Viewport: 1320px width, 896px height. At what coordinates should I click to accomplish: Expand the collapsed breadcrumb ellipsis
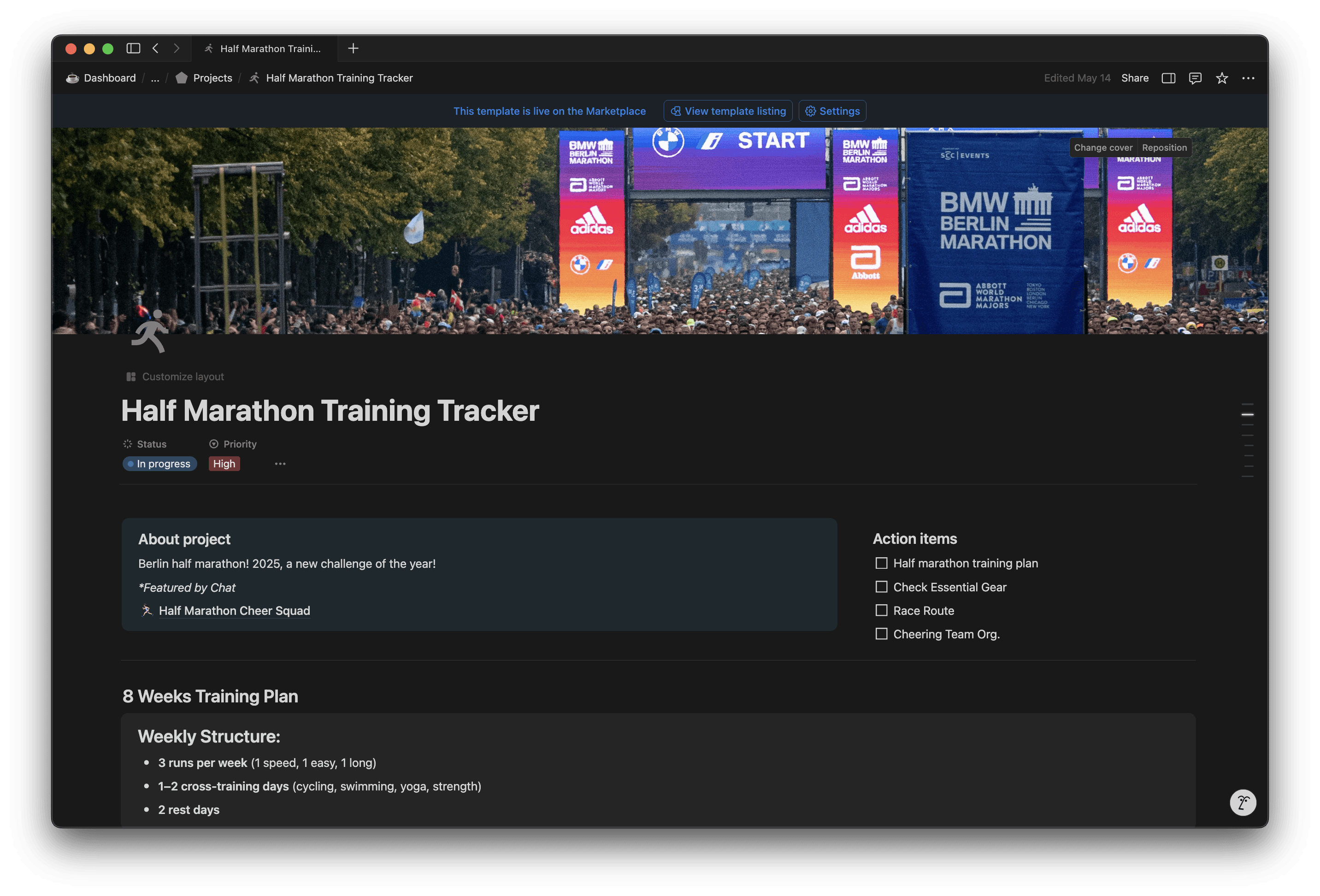[155, 78]
